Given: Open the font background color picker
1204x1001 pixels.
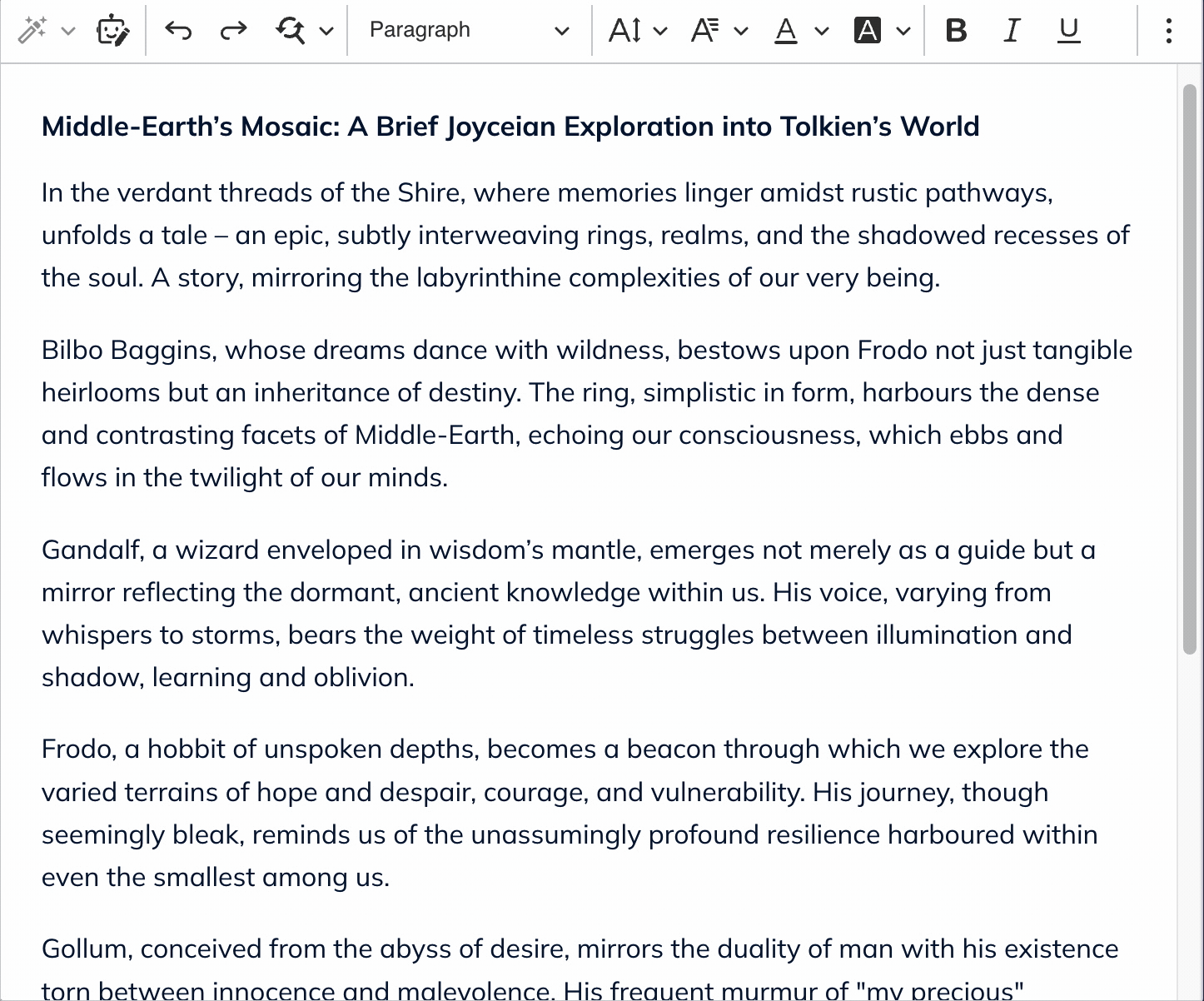Looking at the screenshot, I should [868, 31].
